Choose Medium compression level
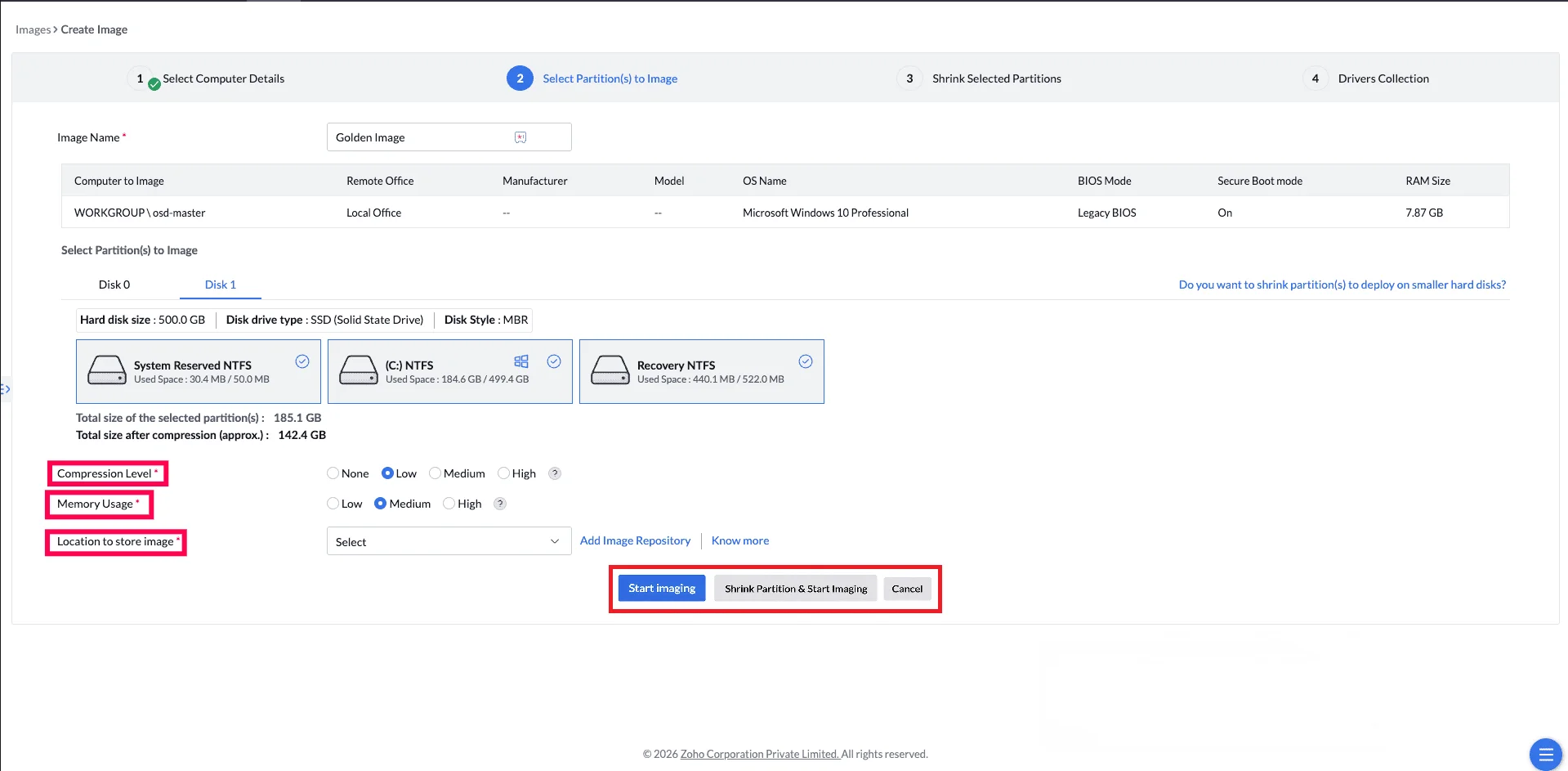Image resolution: width=1568 pixels, height=771 pixels. tap(435, 473)
